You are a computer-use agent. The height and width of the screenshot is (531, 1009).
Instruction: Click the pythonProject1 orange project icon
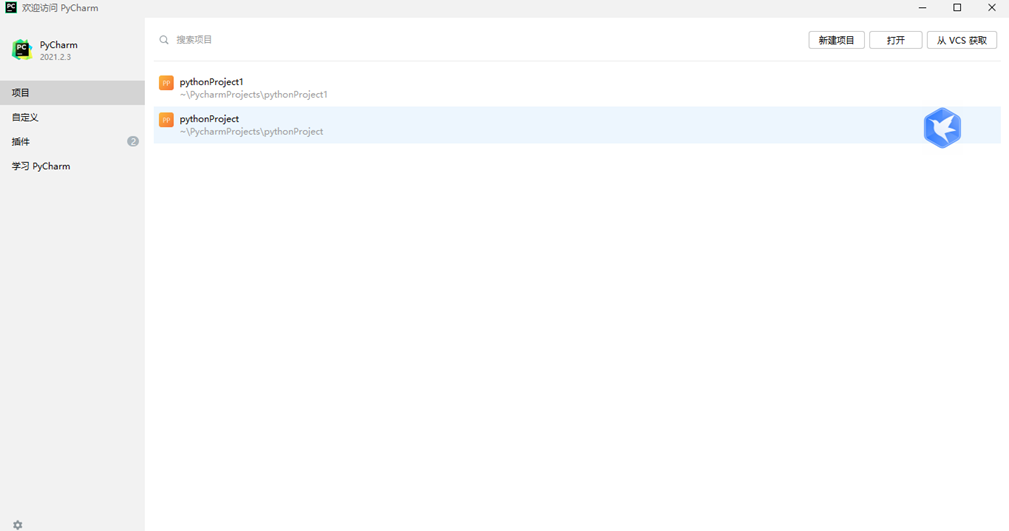pyautogui.click(x=166, y=83)
